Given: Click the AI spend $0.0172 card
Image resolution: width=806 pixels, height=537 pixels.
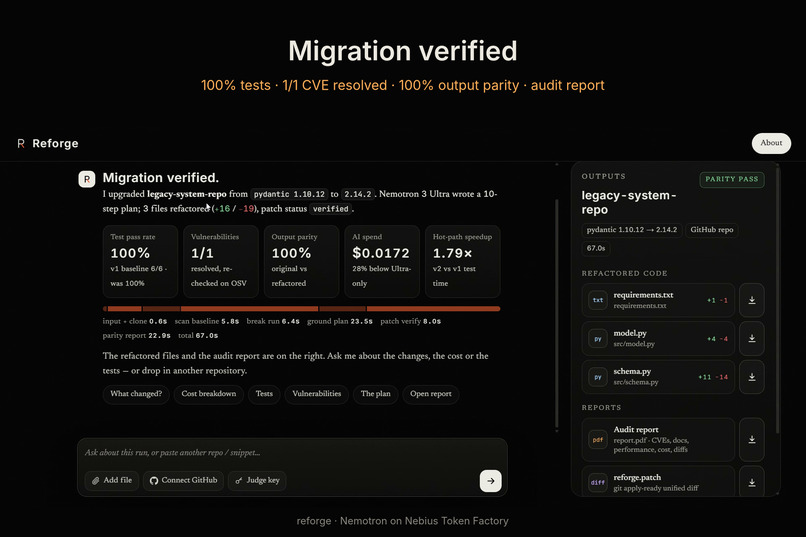Looking at the screenshot, I should coord(382,262).
